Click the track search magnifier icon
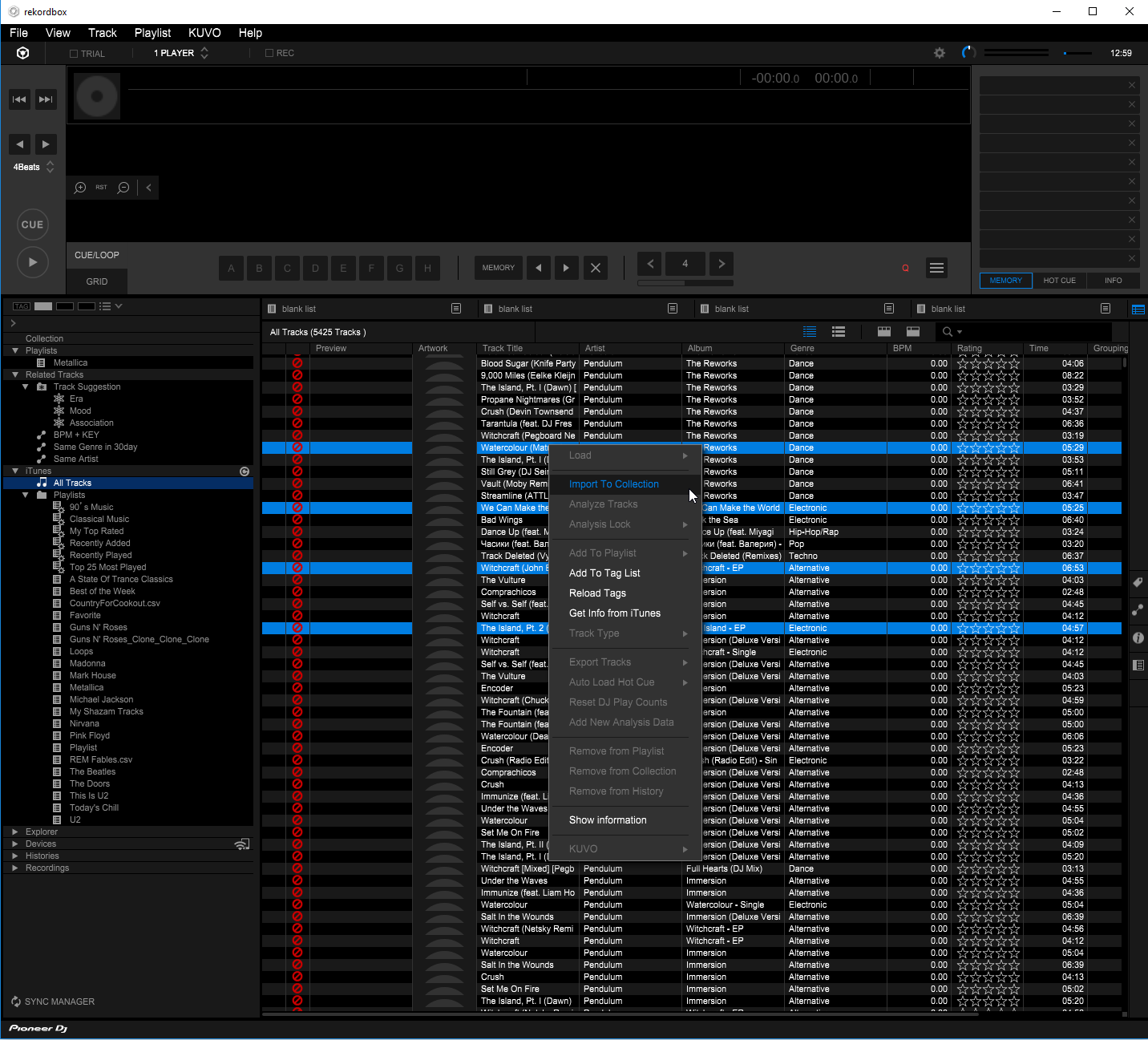1148x1040 pixels. pos(948,332)
